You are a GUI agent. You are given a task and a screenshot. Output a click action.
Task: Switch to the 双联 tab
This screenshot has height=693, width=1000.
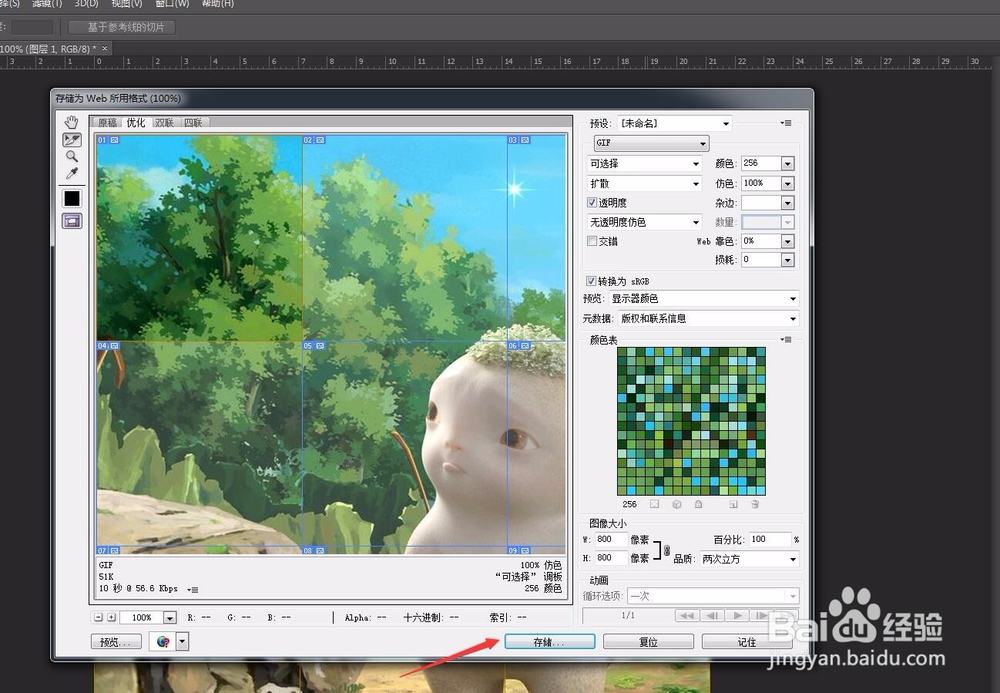(x=165, y=122)
